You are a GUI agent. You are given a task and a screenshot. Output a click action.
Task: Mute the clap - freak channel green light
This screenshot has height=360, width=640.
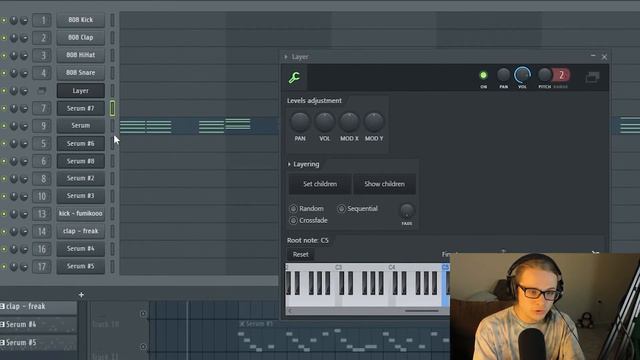[x=4, y=231]
